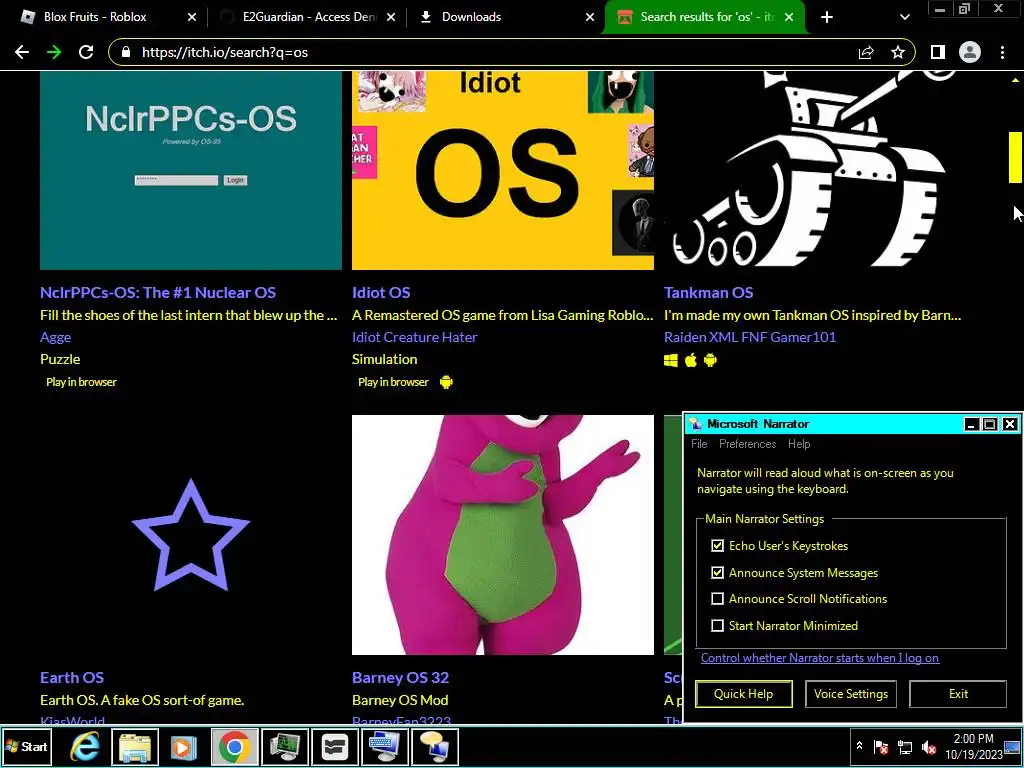Image resolution: width=1024 pixels, height=768 pixels.
Task: Open Windows Explorer folder from taskbar
Action: (x=135, y=746)
